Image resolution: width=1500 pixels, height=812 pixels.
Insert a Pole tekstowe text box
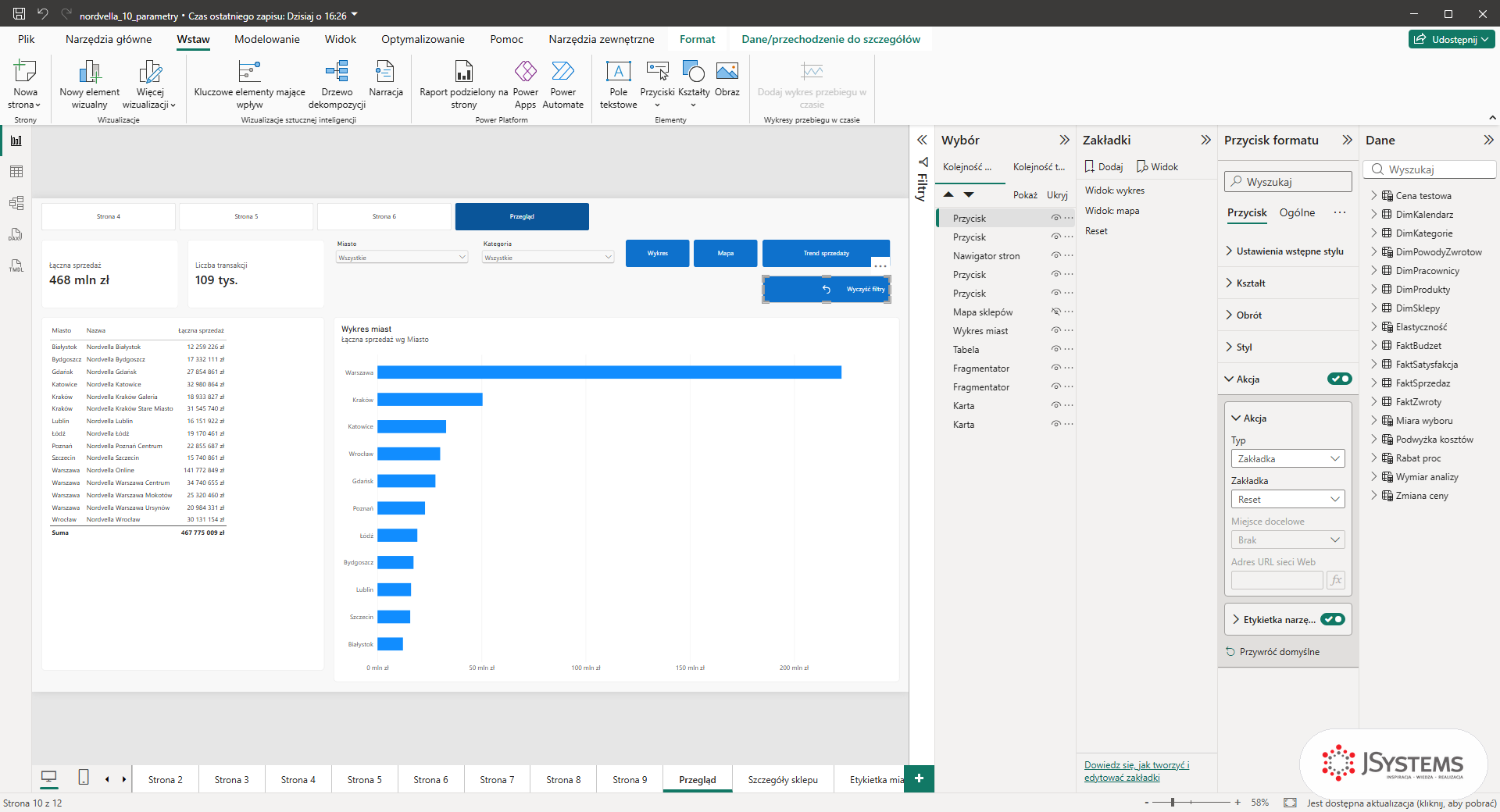[x=619, y=84]
